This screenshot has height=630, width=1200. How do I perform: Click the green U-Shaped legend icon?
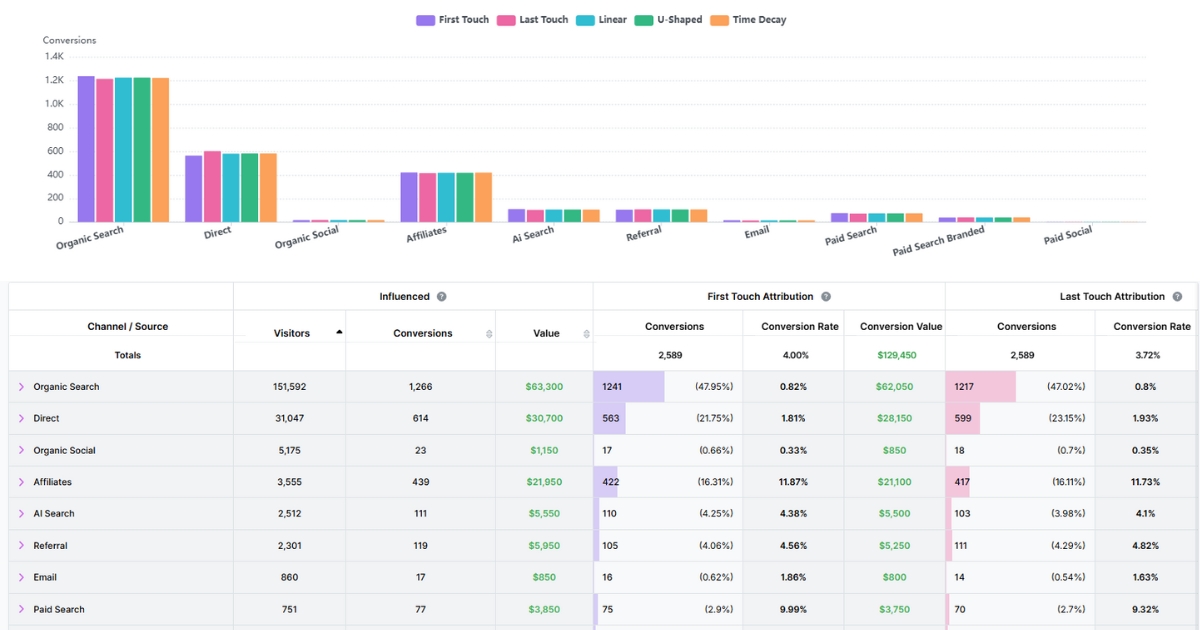641,19
